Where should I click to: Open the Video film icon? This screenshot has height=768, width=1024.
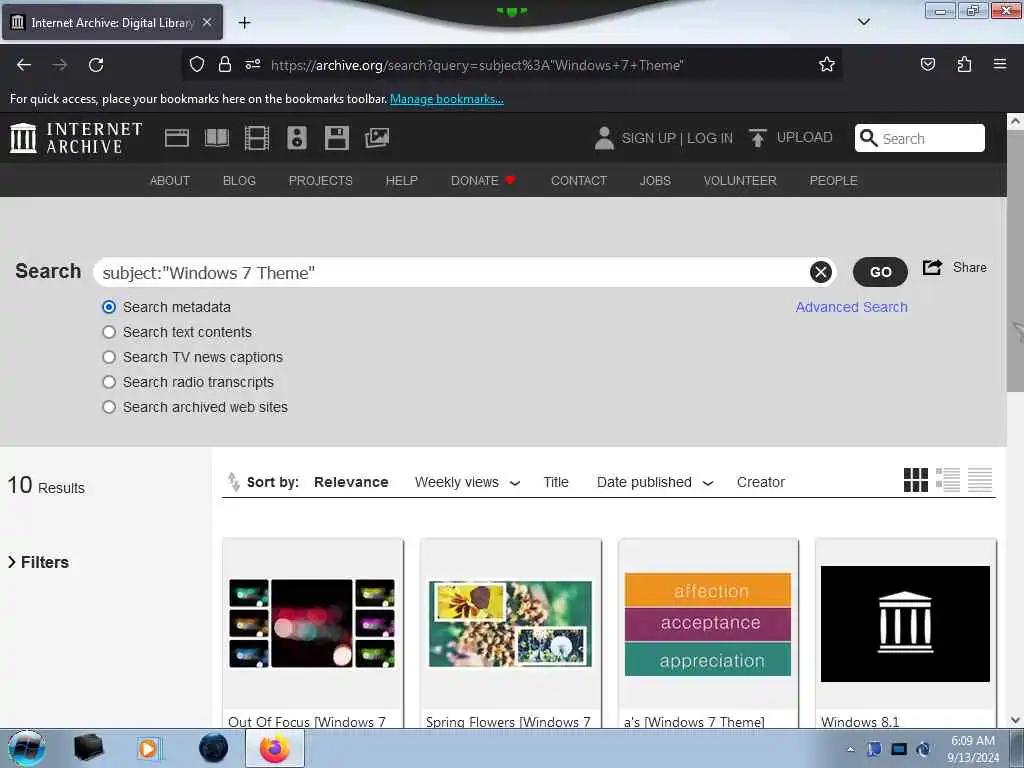coord(257,138)
